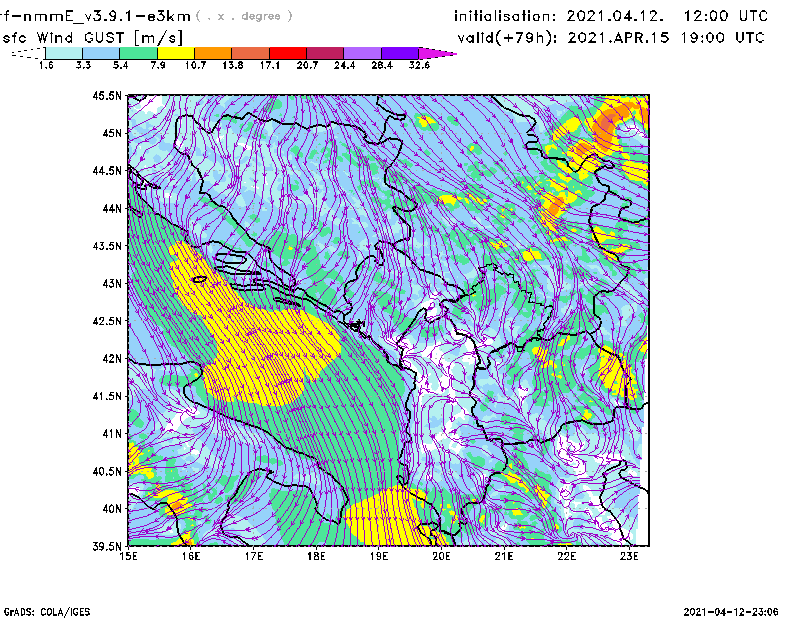Click the 21E longitude label

(504, 556)
